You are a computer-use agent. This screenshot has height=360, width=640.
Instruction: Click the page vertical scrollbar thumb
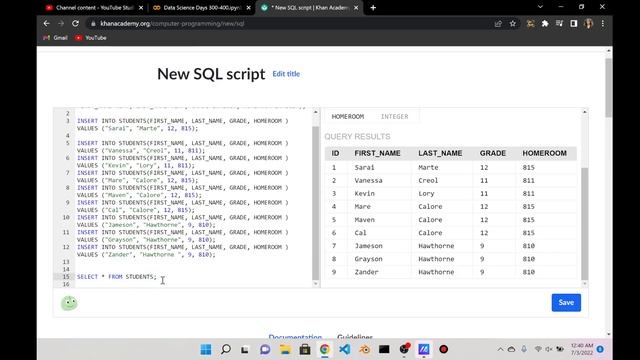coord(609,88)
